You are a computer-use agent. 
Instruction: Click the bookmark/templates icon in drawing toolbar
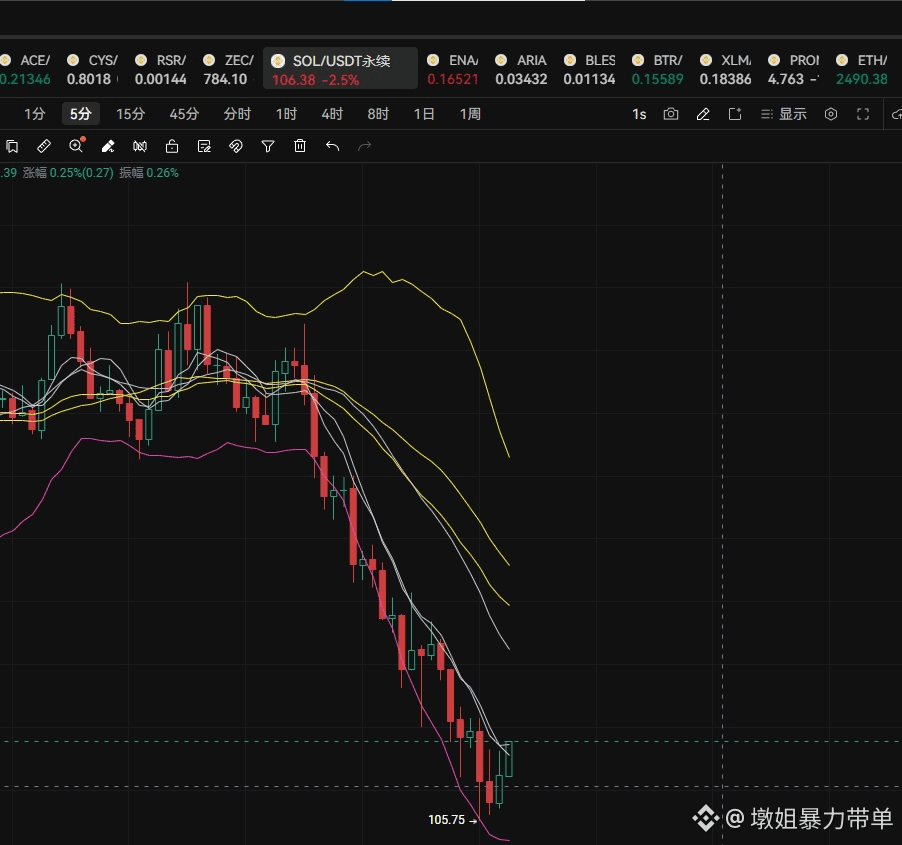[x=12, y=146]
